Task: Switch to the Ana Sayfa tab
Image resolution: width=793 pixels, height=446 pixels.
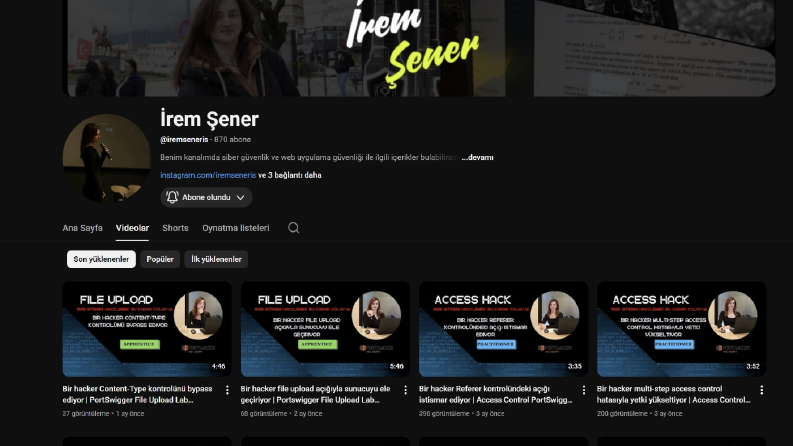Action: 82,228
